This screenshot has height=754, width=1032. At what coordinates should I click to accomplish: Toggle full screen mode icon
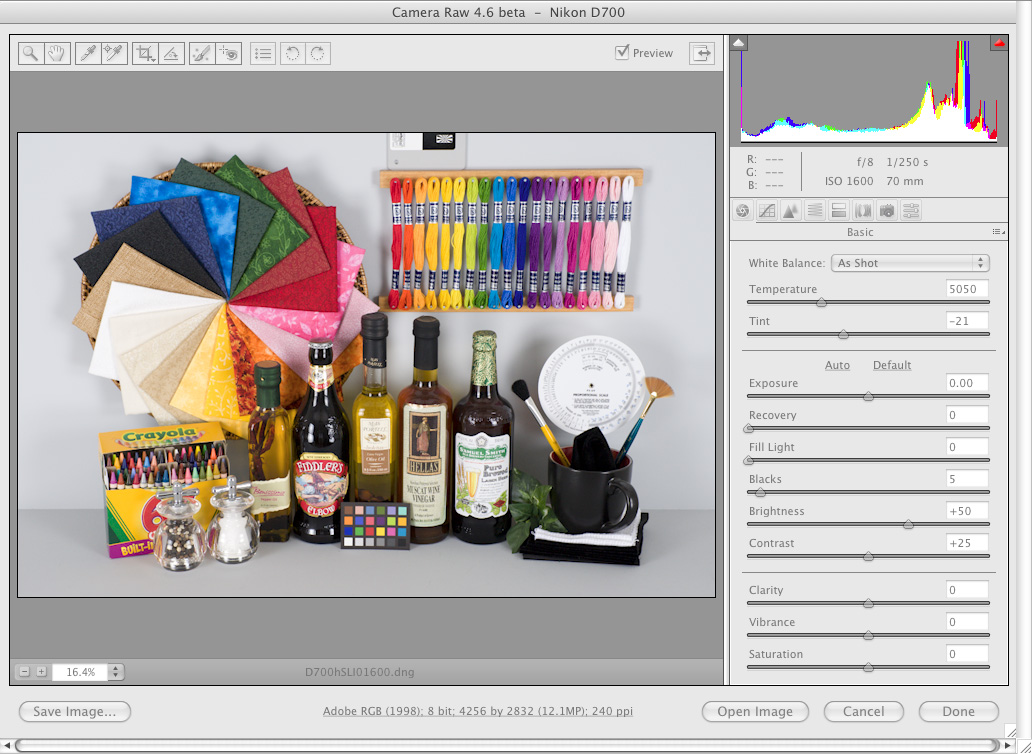point(702,53)
